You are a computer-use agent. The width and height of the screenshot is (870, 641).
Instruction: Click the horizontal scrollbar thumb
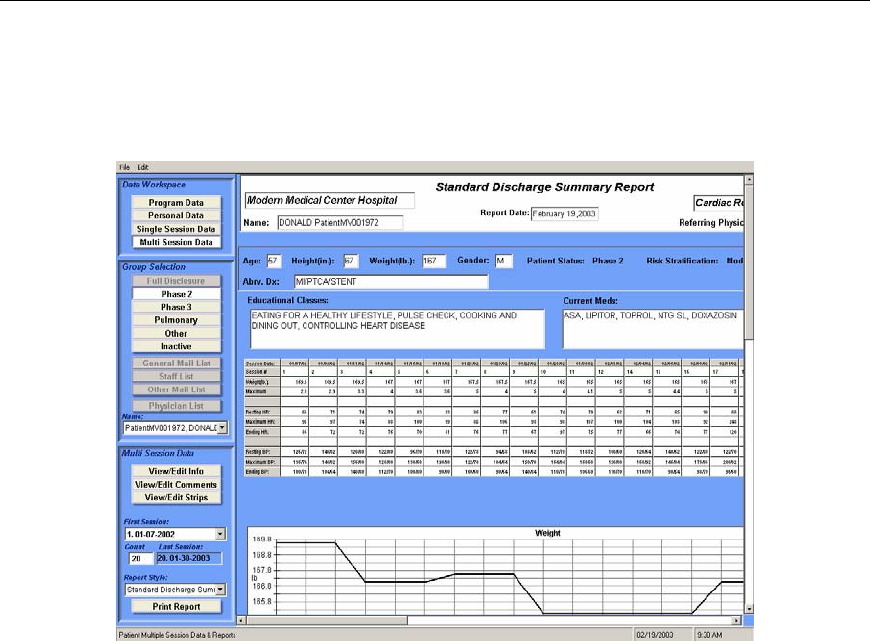(327, 620)
